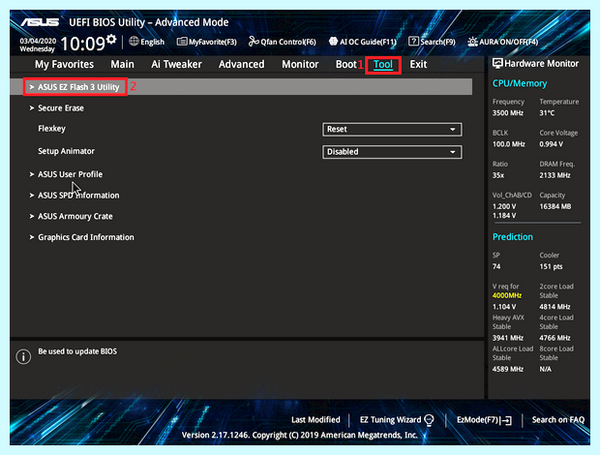Viewport: 600px width, 455px height.
Task: Click Last Modified button
Action: point(316,420)
